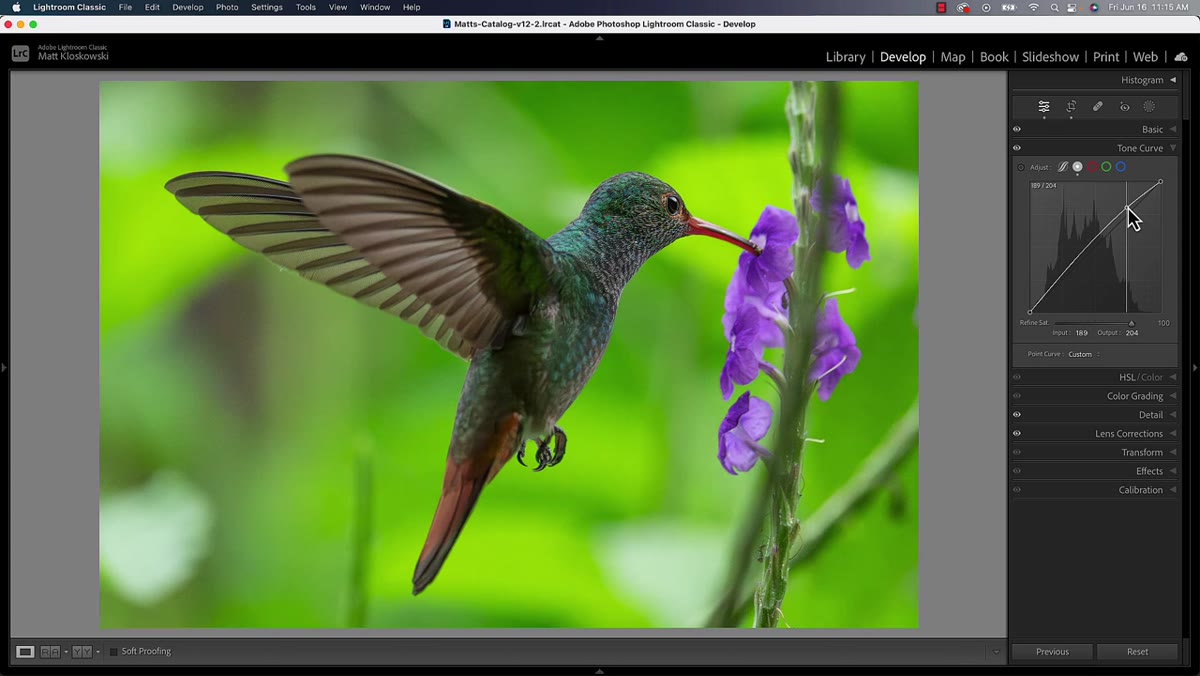Click the Previous button
Image resolution: width=1200 pixels, height=676 pixels.
click(1052, 652)
